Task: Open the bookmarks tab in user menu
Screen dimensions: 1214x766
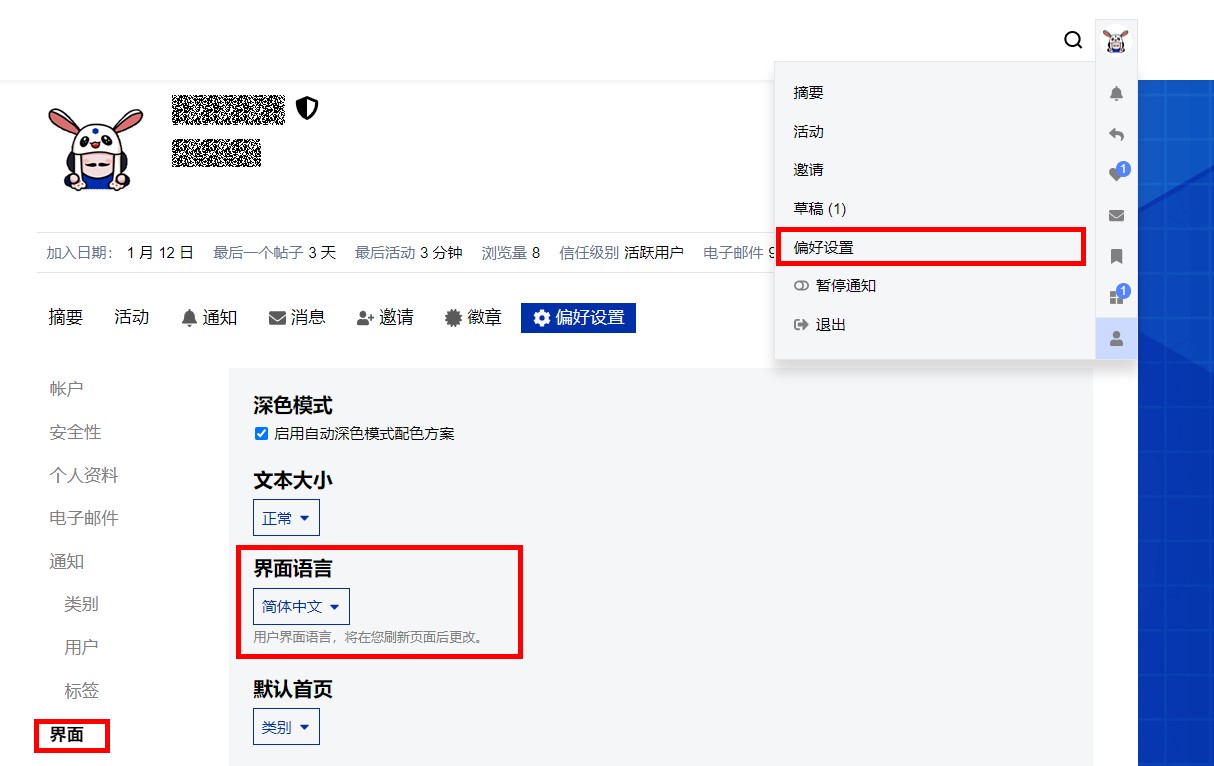Action: (x=1116, y=257)
